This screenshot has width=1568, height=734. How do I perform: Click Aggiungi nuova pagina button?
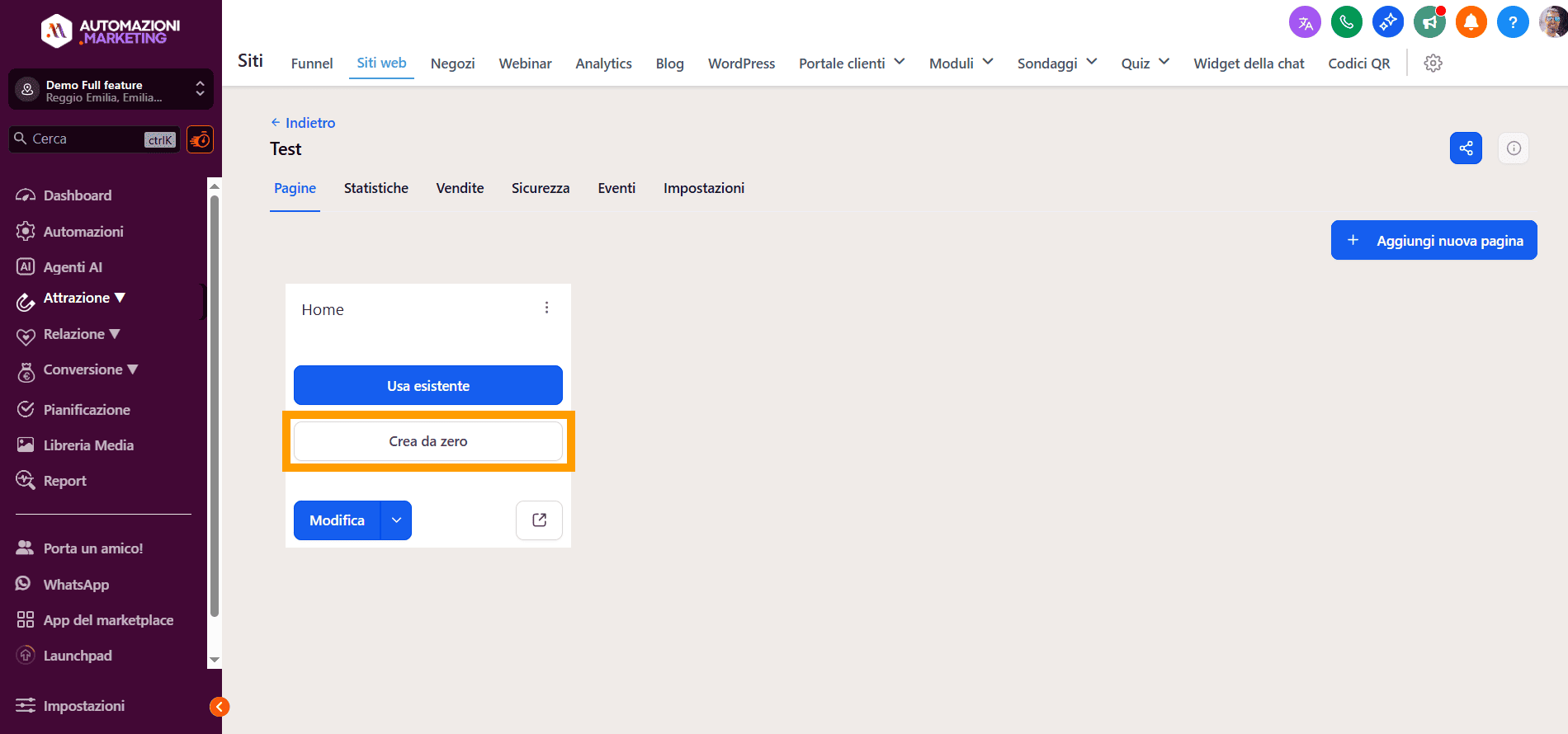point(1434,240)
